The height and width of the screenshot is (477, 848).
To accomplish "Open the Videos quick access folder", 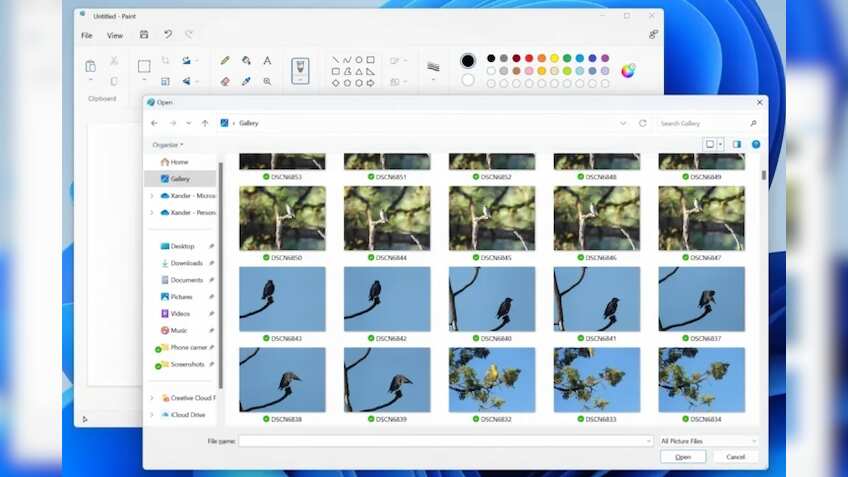I will 182,314.
